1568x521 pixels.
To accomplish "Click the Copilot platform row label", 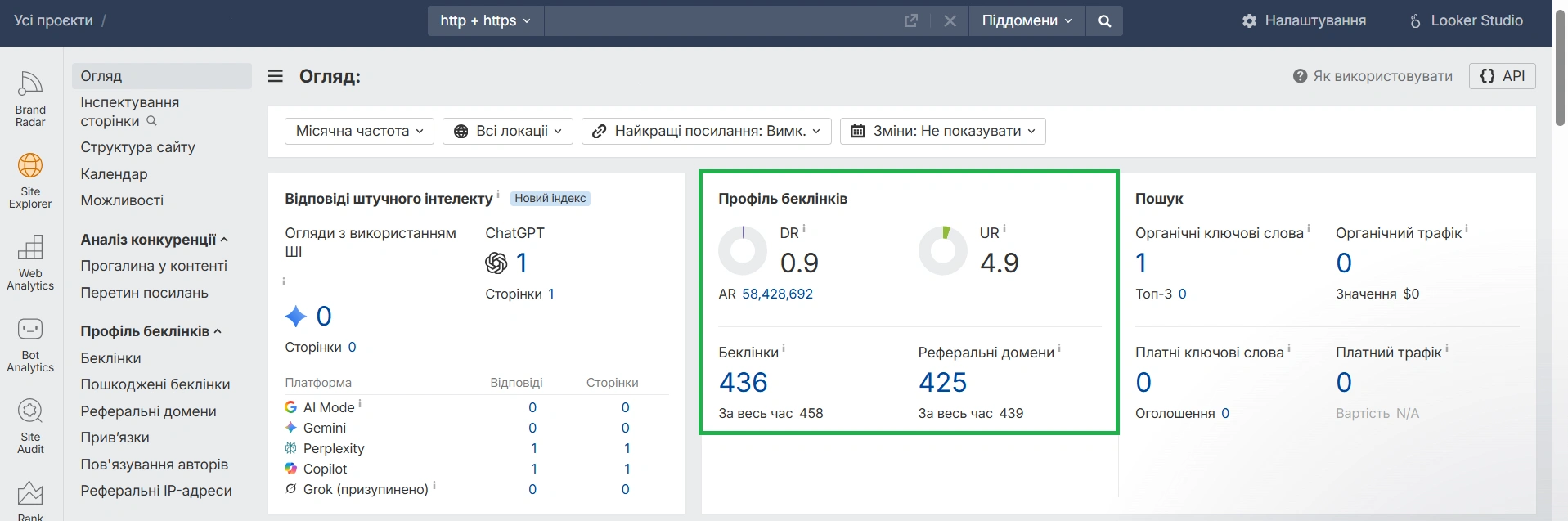I will point(325,469).
